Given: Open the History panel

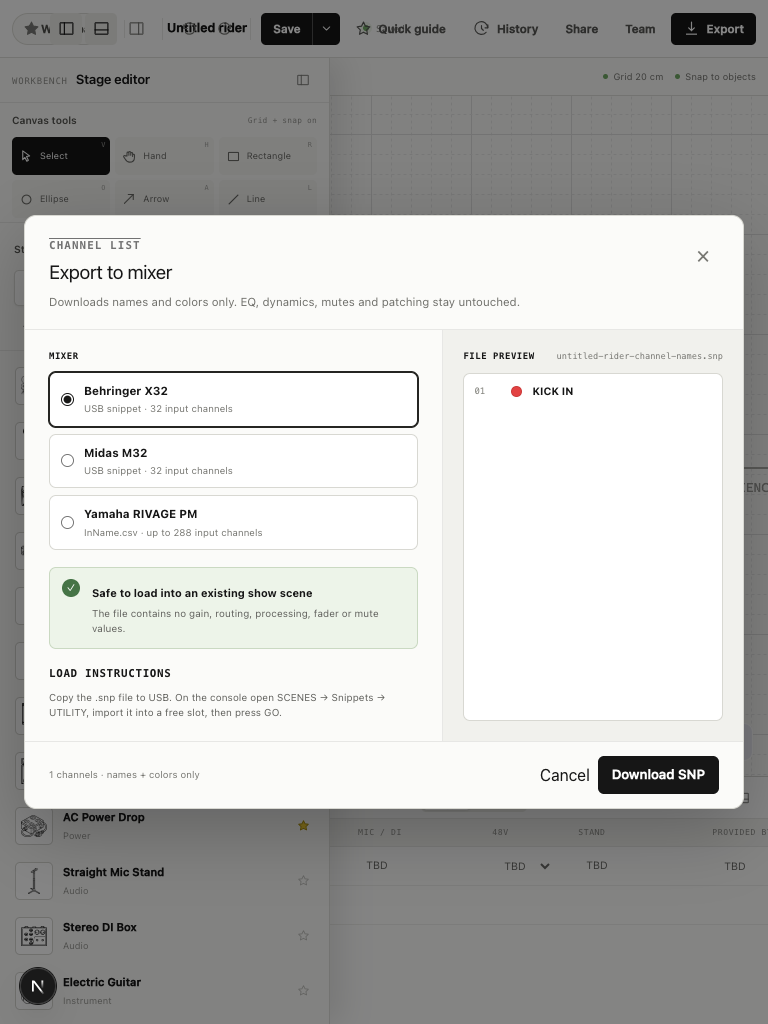Looking at the screenshot, I should (x=506, y=29).
